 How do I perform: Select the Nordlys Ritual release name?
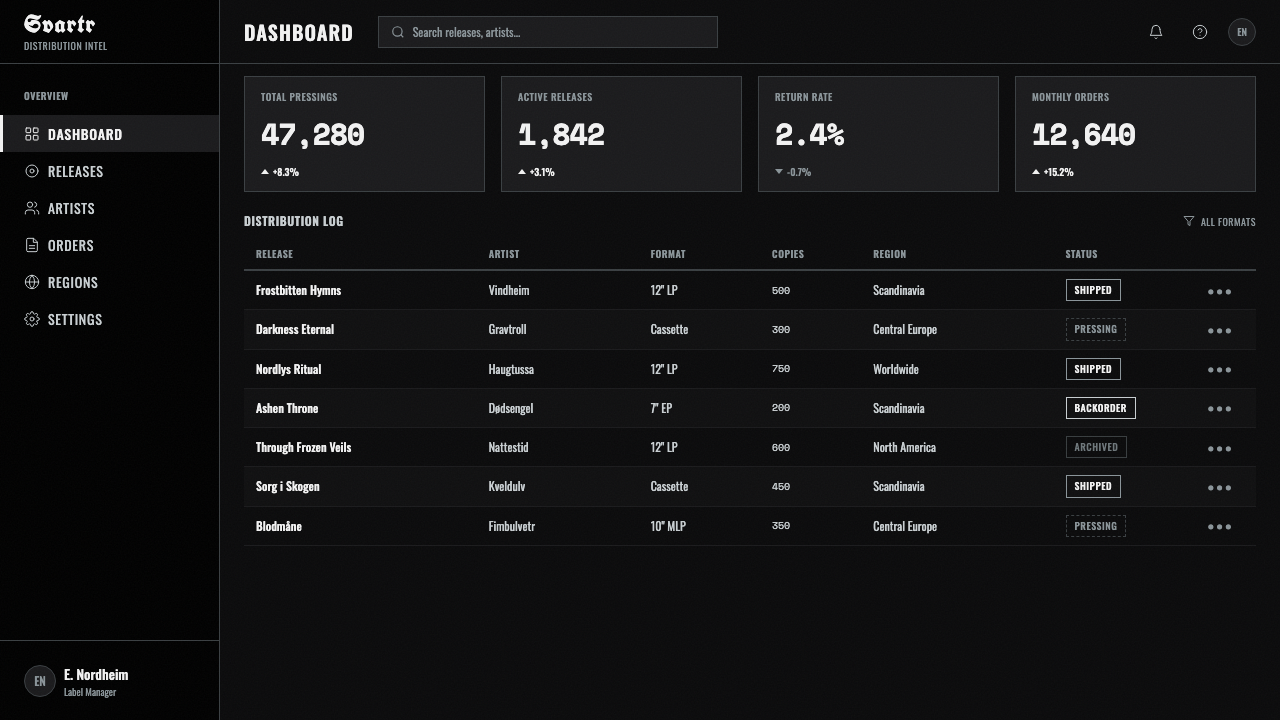tap(288, 369)
